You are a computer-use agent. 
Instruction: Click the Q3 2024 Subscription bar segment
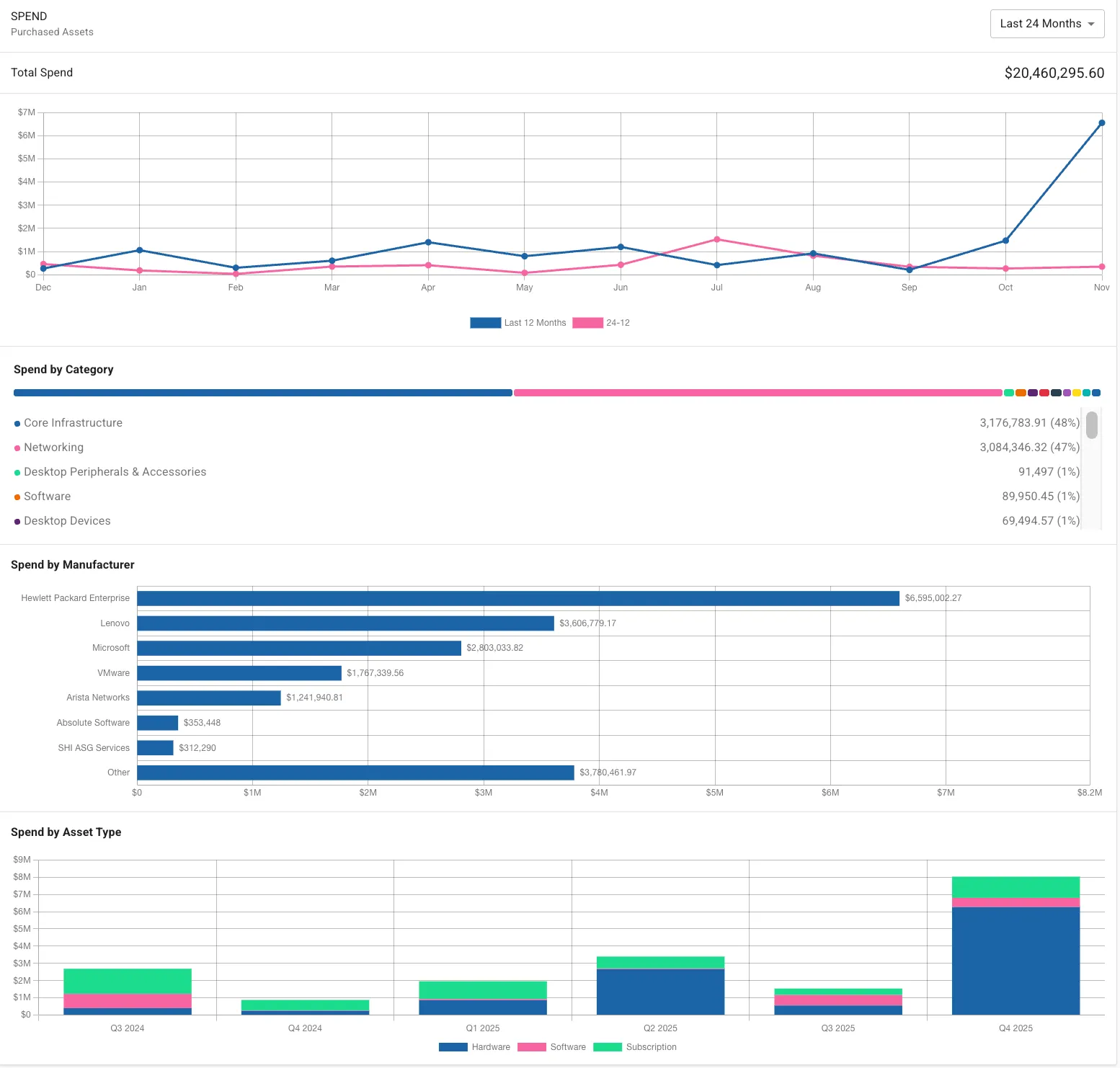click(x=128, y=982)
